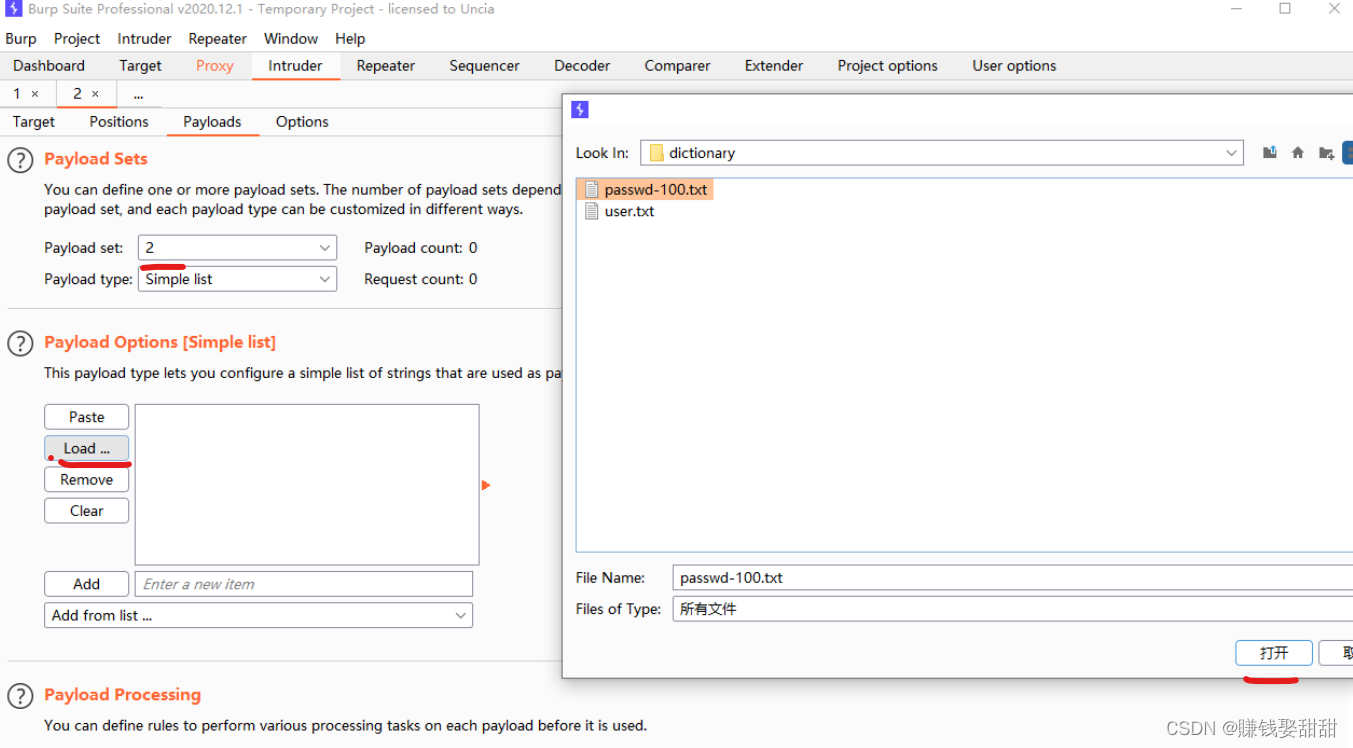This screenshot has height=748, width=1353.
Task: Click the empty payload list box
Action: (x=307, y=485)
